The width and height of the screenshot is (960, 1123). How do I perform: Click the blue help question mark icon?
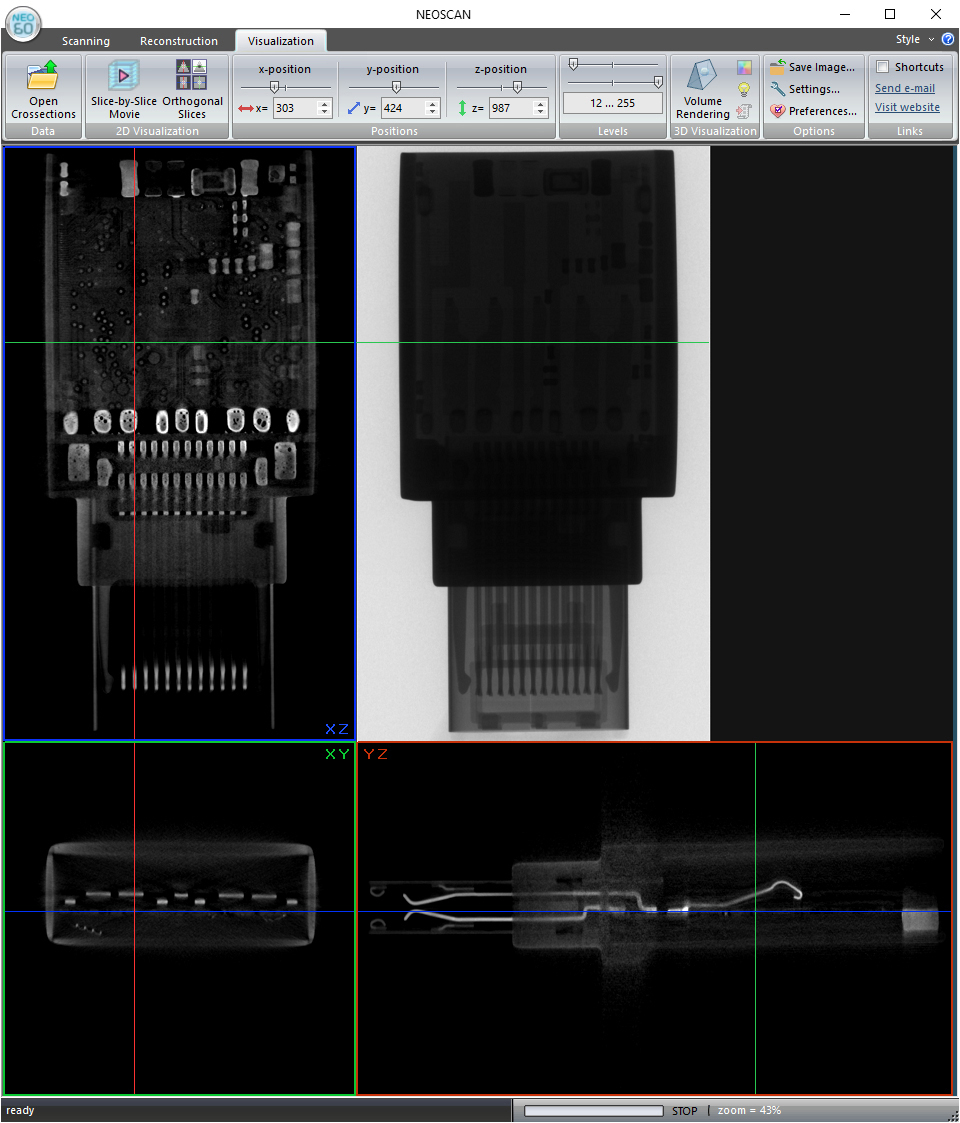(x=947, y=39)
